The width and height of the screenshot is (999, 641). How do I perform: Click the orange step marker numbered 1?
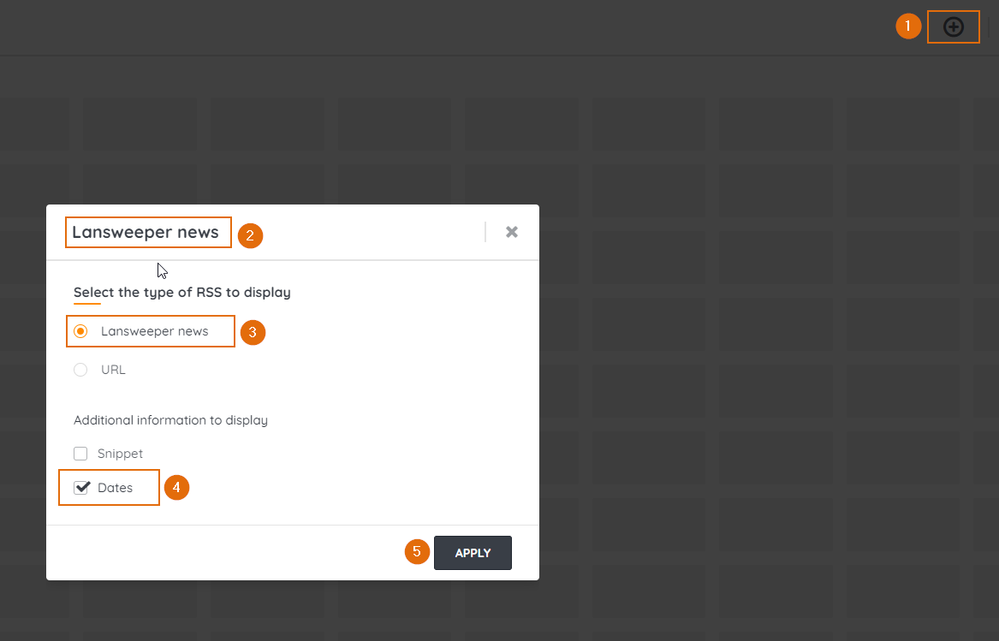(908, 27)
